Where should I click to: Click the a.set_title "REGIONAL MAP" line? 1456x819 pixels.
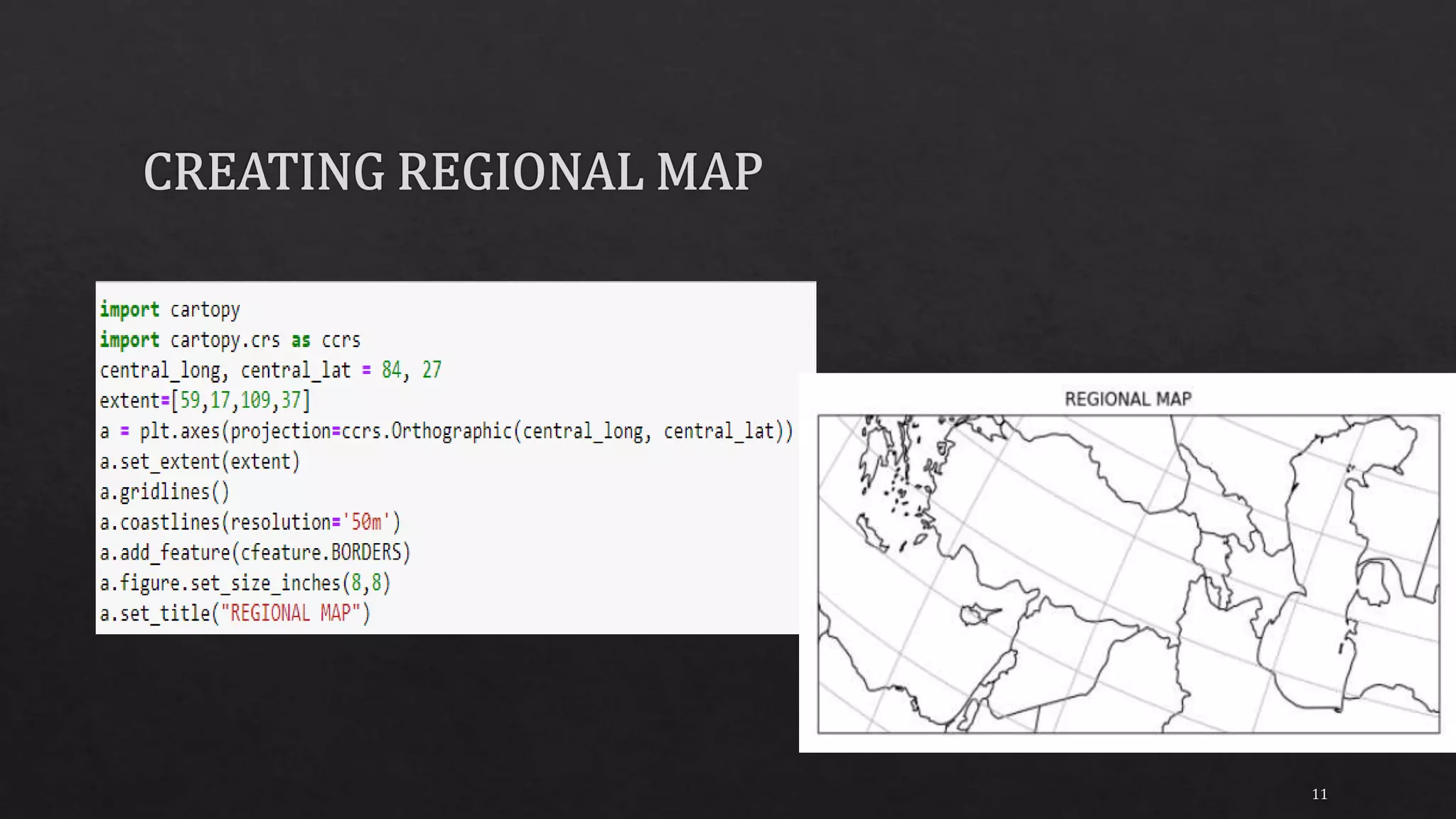tap(235, 614)
